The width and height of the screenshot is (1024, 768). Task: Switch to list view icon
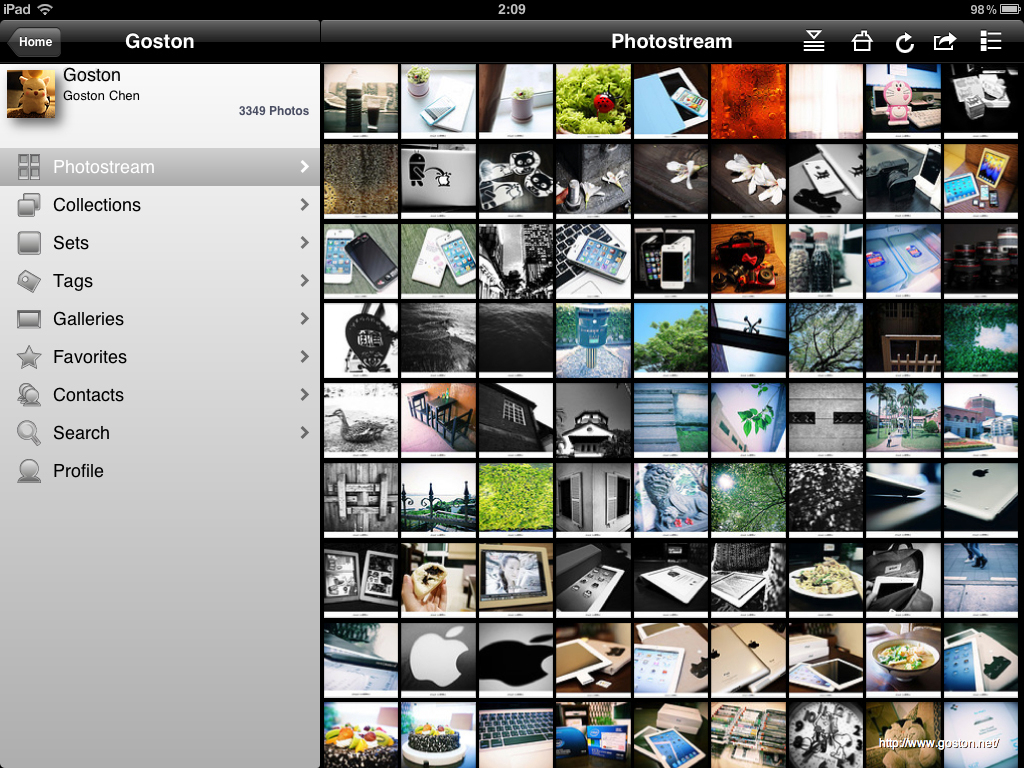click(x=990, y=42)
